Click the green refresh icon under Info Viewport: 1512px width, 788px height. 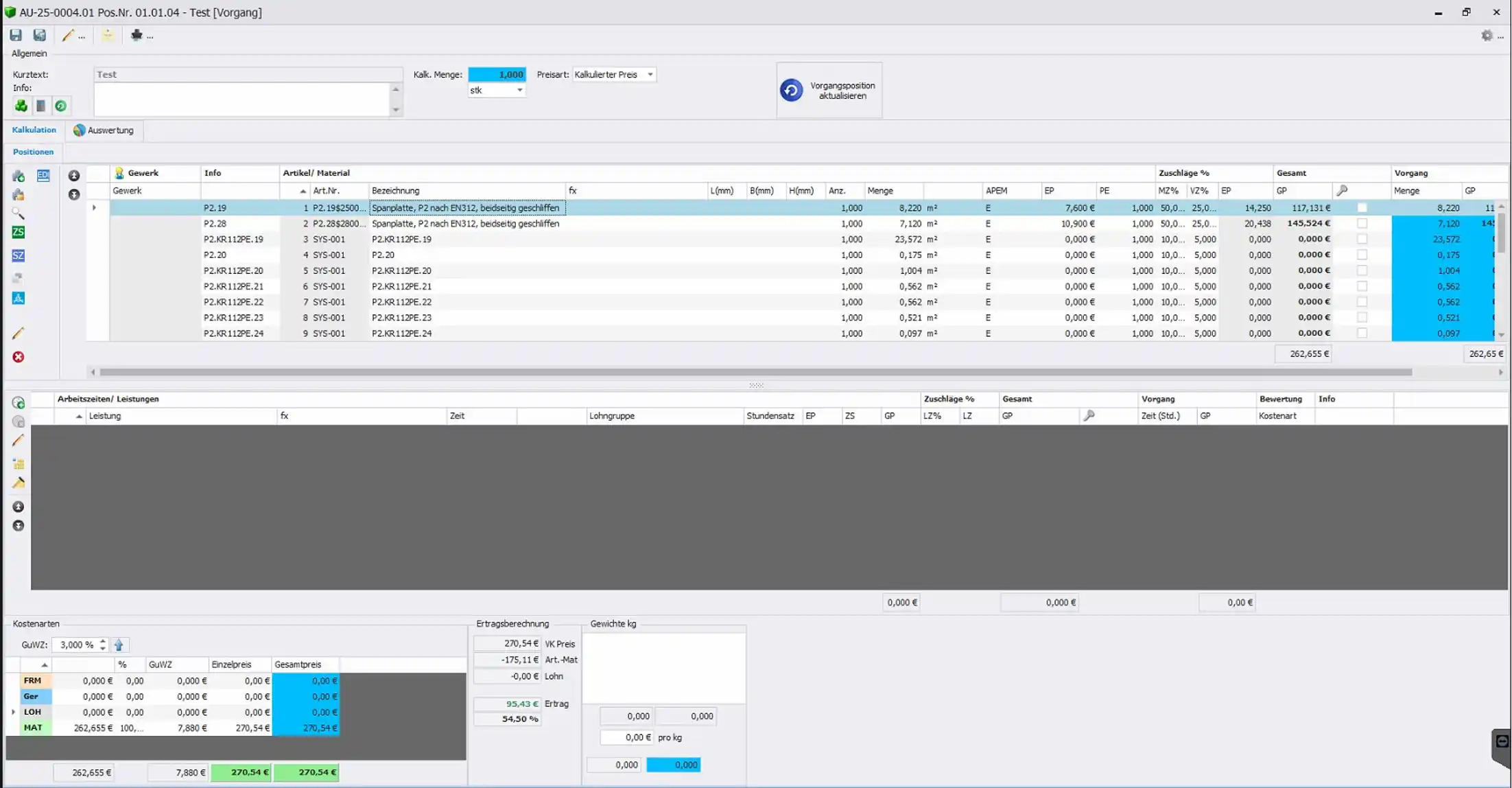[61, 106]
